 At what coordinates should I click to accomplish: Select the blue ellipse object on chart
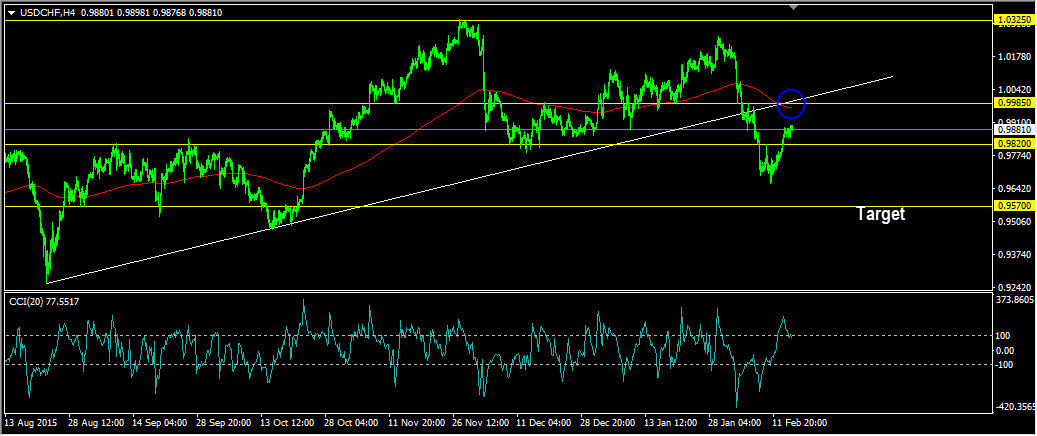tap(791, 103)
